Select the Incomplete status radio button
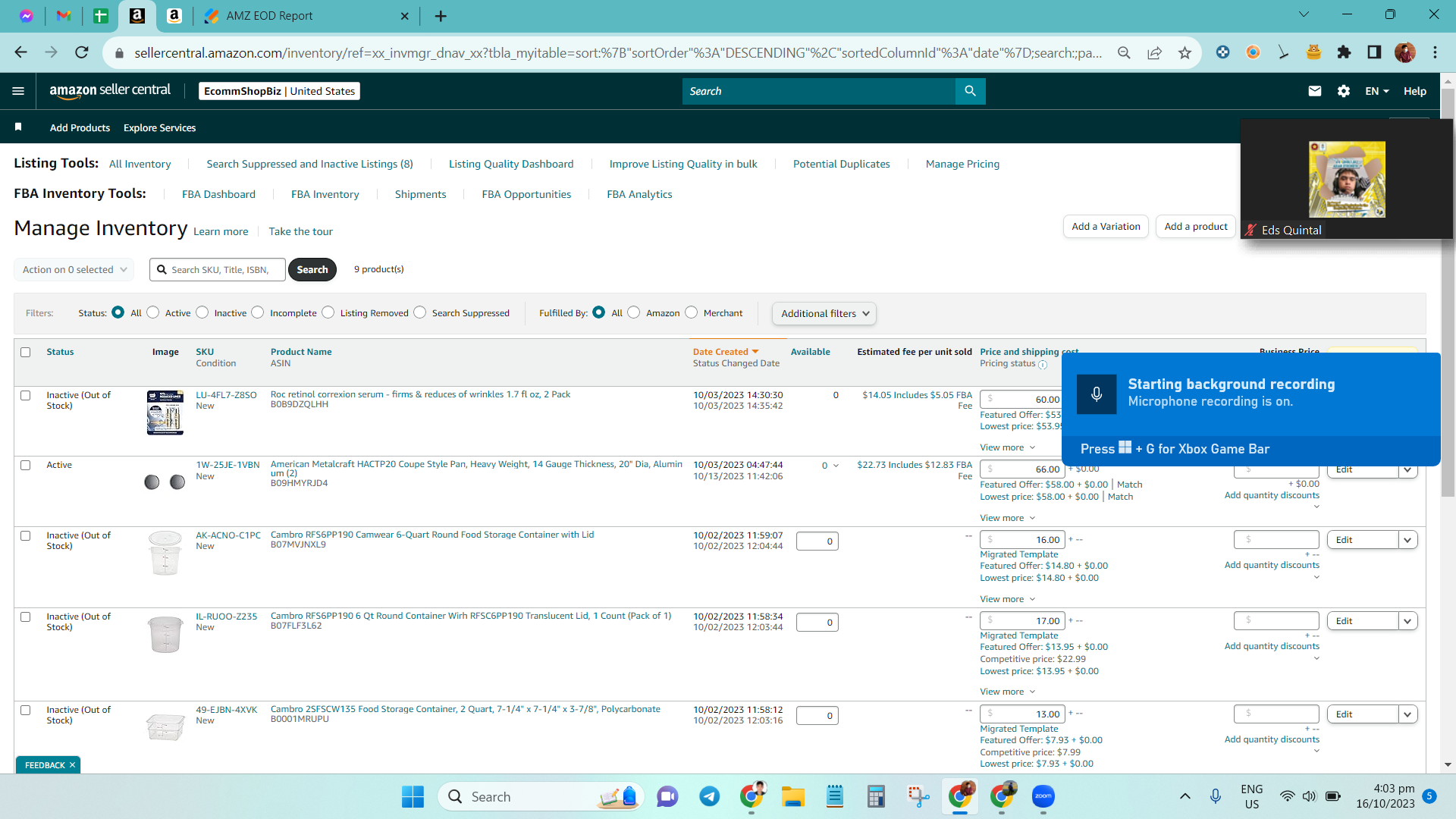This screenshot has height=819, width=1456. (x=258, y=312)
